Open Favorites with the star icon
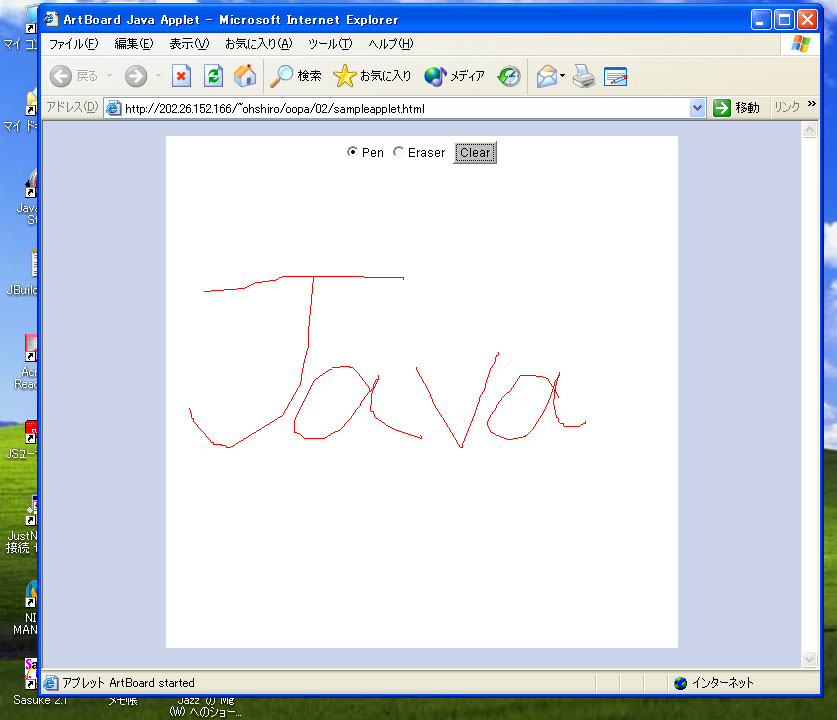 coord(344,76)
